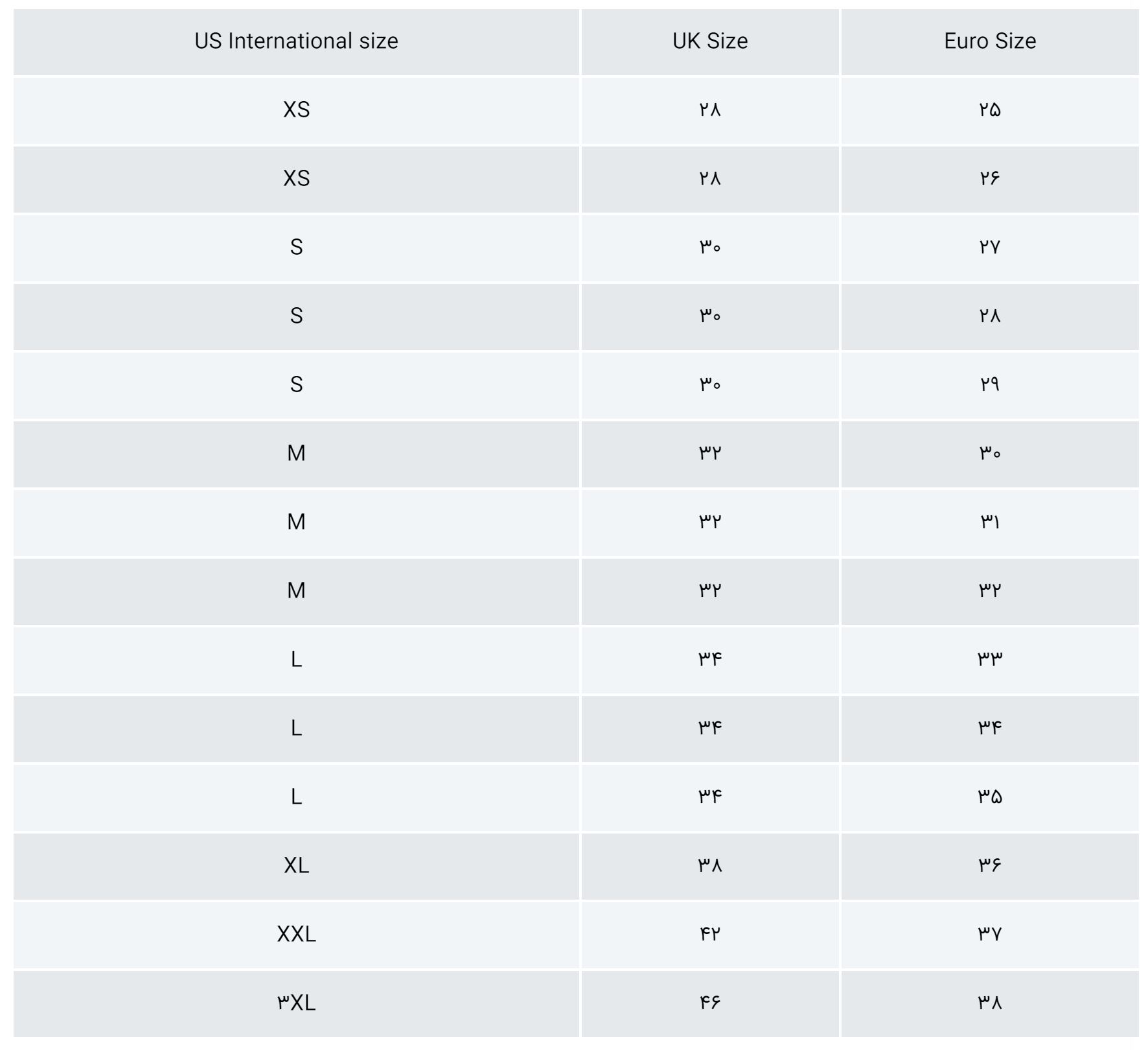Click Euro size 26 cell (۲۶)
The image size is (1148, 1050).
click(x=990, y=178)
